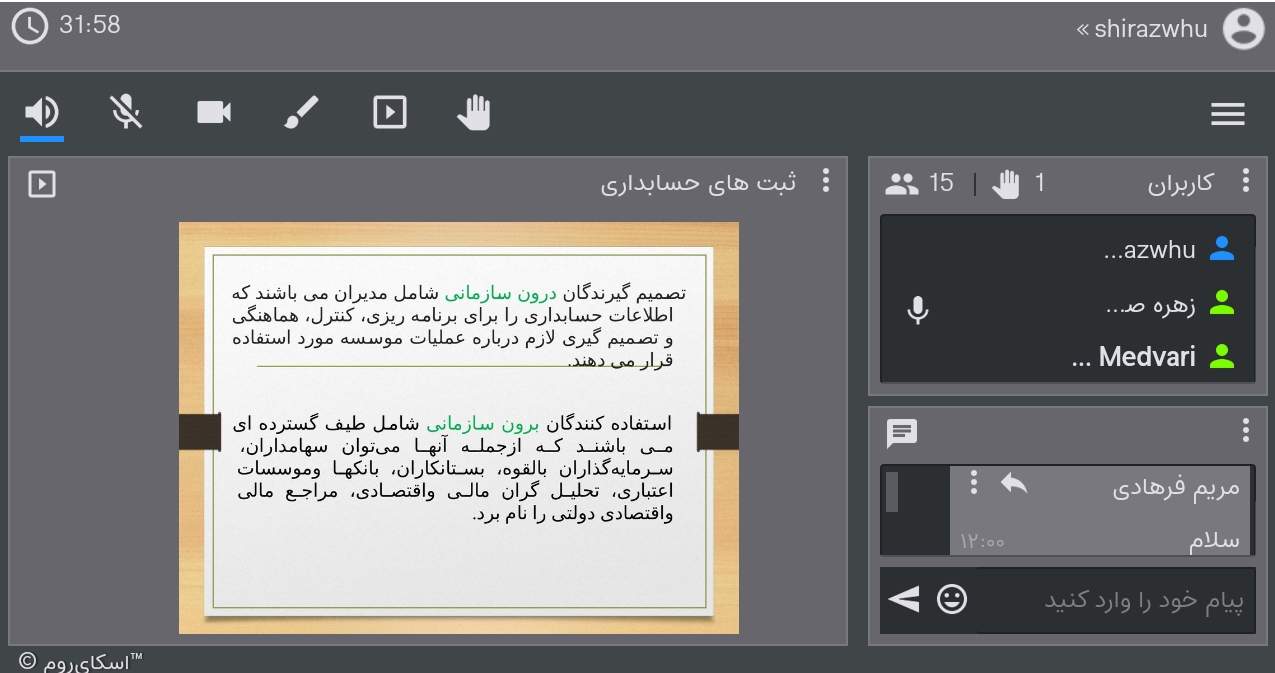Open the shirazwhu user account menu

pyautogui.click(x=1142, y=29)
